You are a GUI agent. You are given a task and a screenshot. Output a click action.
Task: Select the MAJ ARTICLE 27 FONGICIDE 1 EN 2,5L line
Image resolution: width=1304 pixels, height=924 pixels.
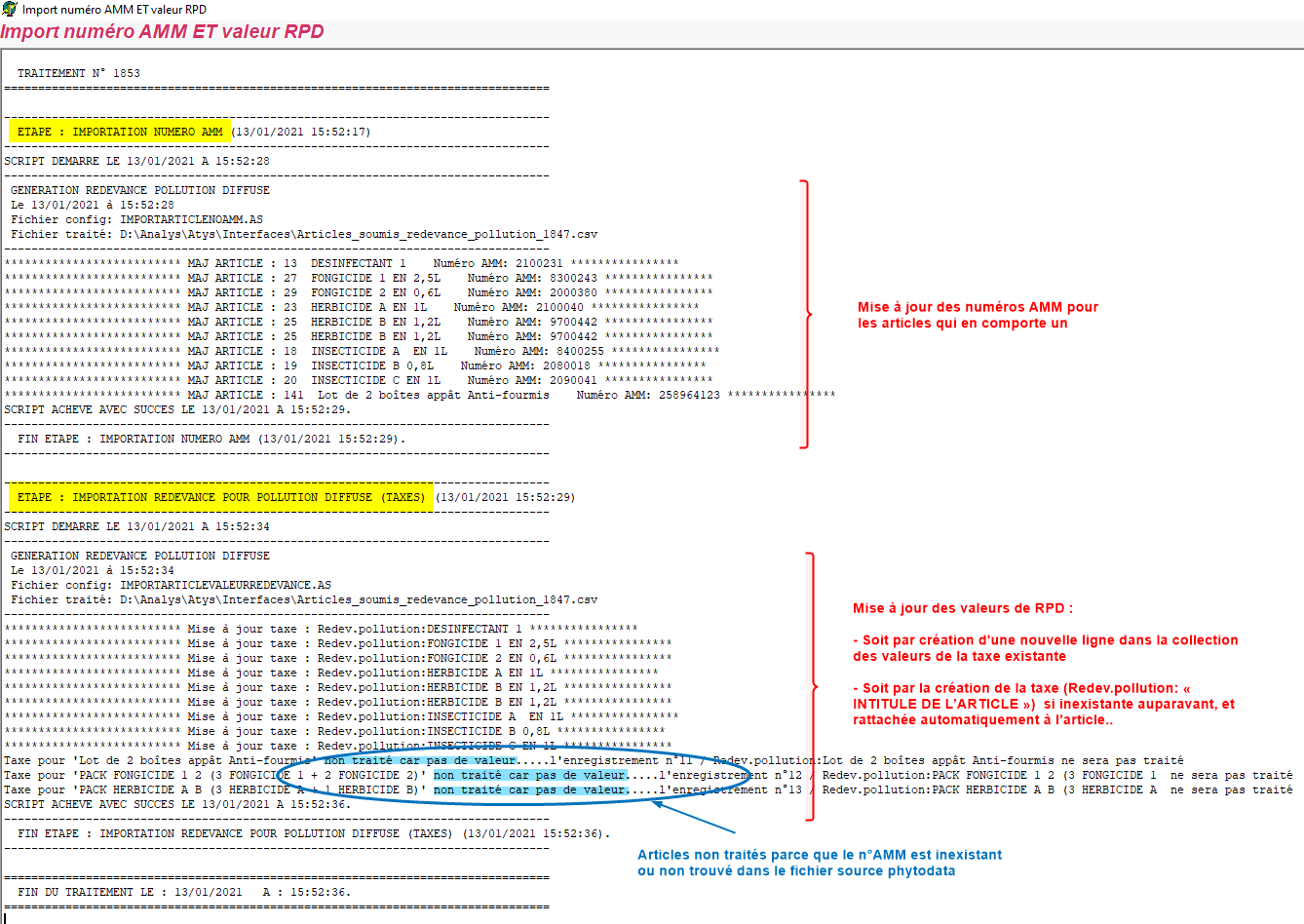point(358,278)
